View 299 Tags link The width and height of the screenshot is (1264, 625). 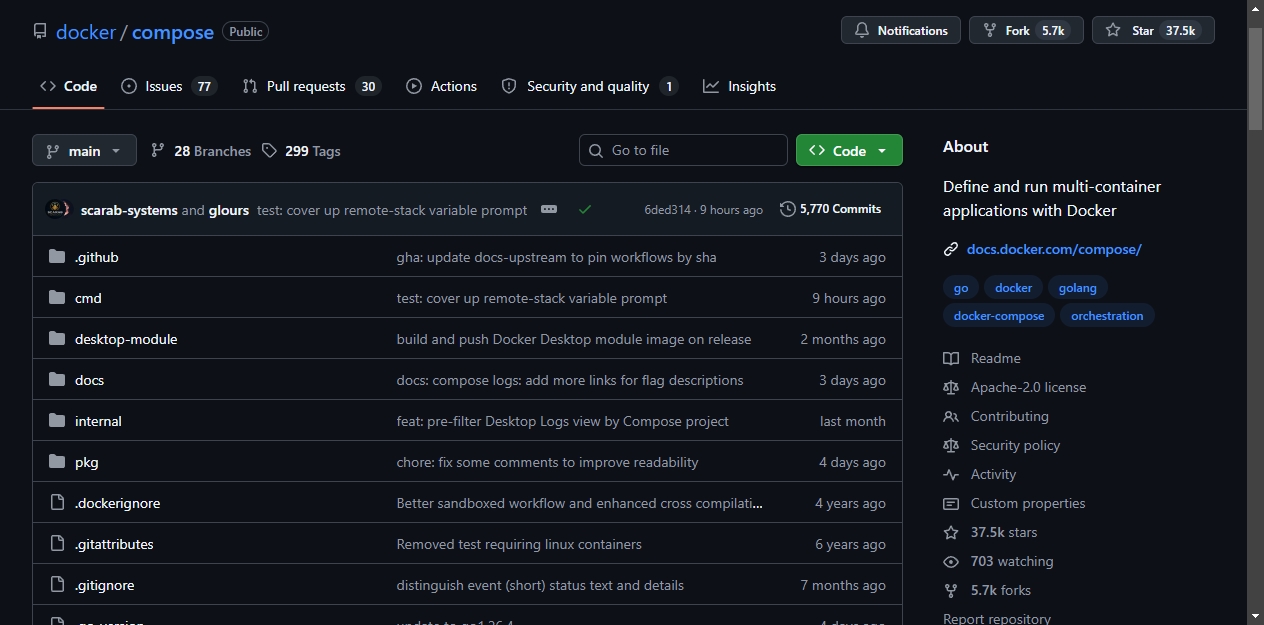301,151
